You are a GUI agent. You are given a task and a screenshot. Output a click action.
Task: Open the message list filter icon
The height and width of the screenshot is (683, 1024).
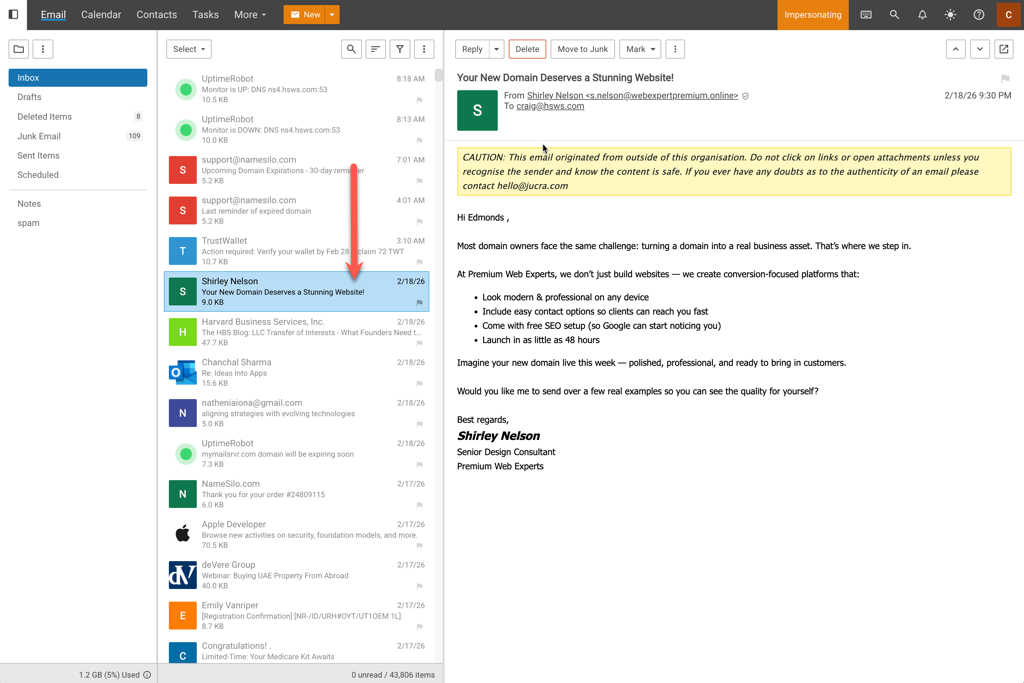[400, 49]
